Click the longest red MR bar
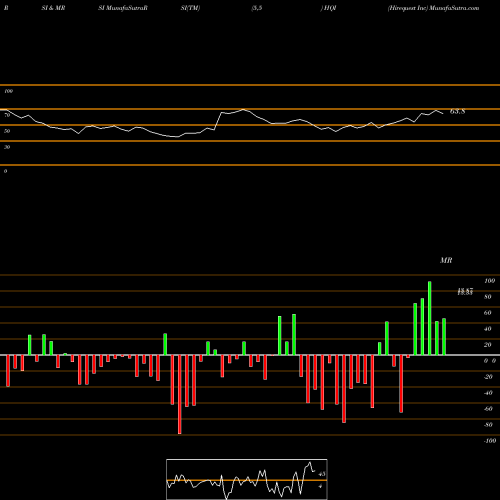Image resolution: width=500 pixels, height=500 pixels. click(x=180, y=394)
